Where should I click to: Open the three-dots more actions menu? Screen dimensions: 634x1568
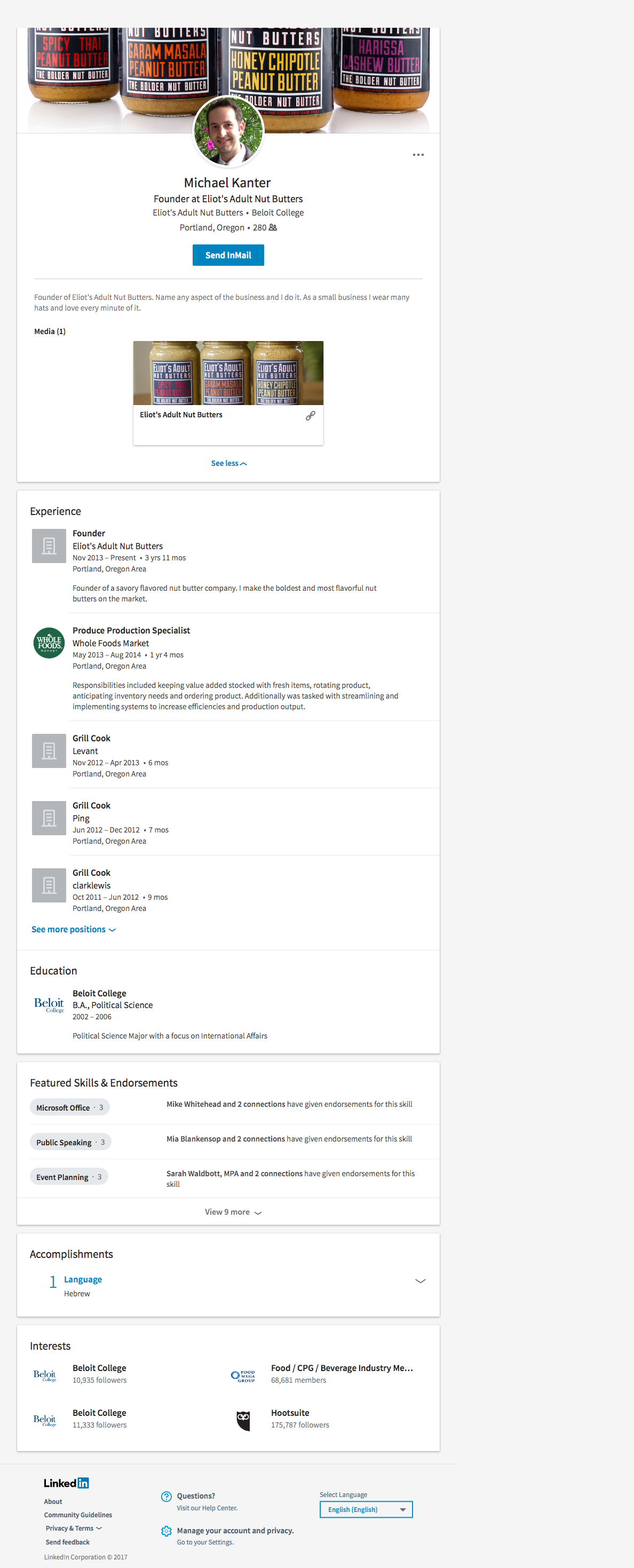click(418, 155)
